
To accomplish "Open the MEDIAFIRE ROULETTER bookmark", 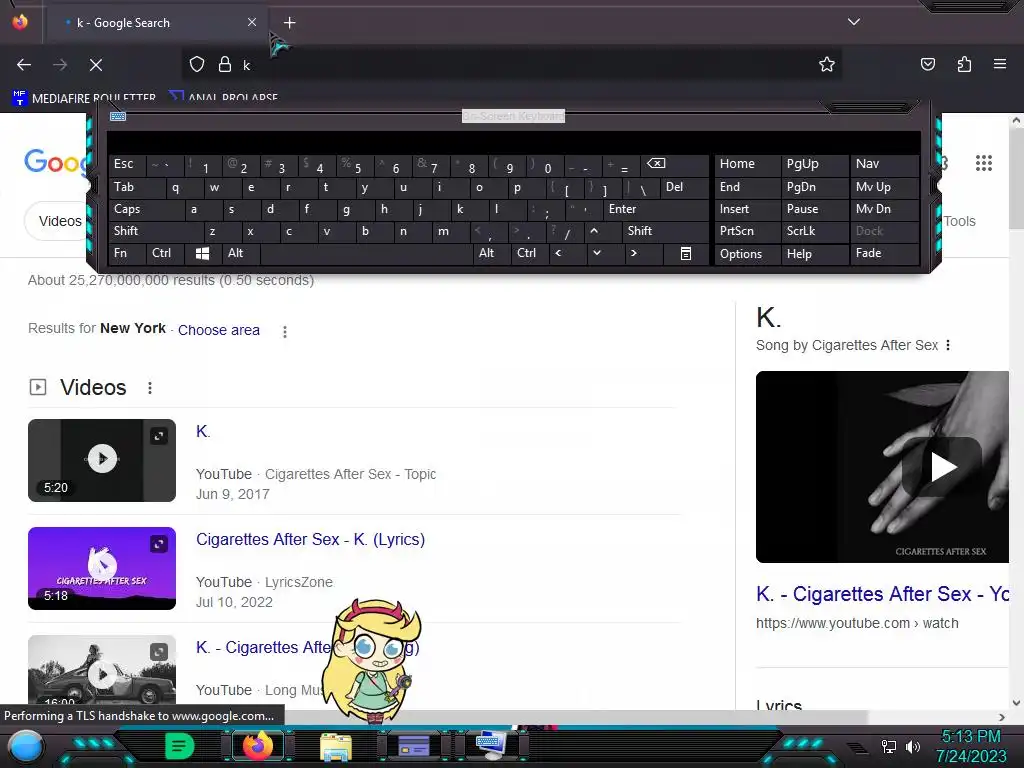I will click(84, 98).
